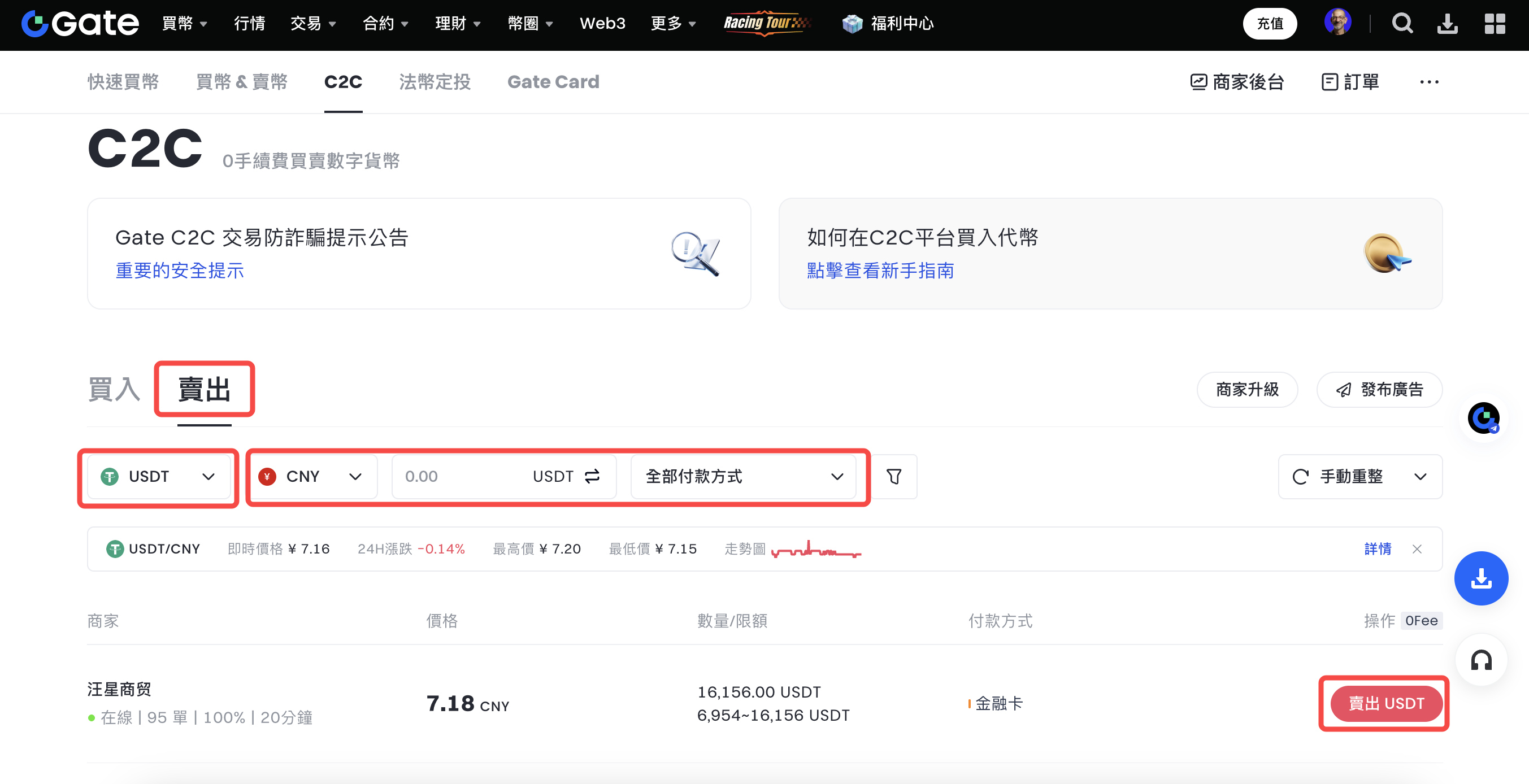Select the 法幣定投 tab
The height and width of the screenshot is (784, 1529).
point(435,82)
